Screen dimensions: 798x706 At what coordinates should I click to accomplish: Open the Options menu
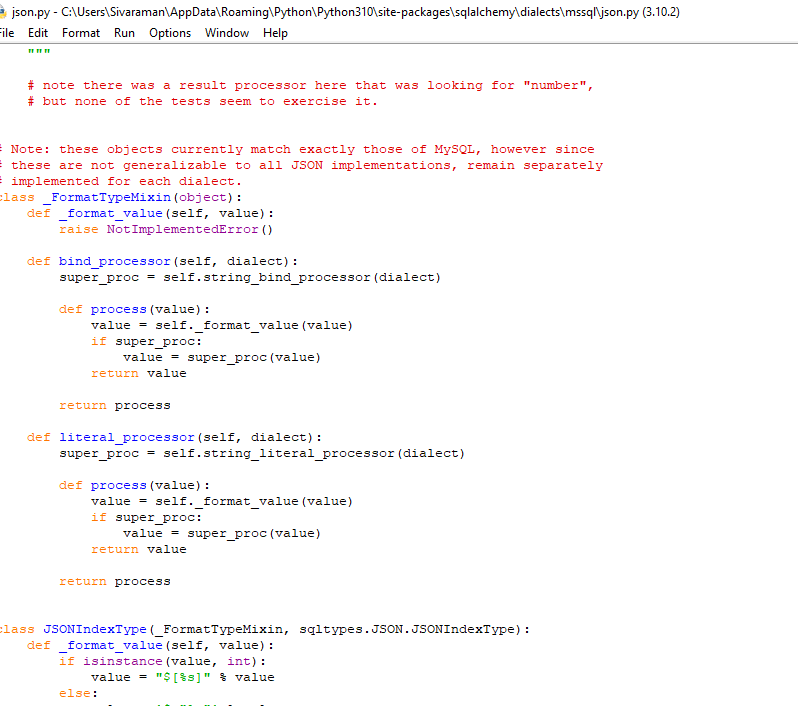click(170, 33)
